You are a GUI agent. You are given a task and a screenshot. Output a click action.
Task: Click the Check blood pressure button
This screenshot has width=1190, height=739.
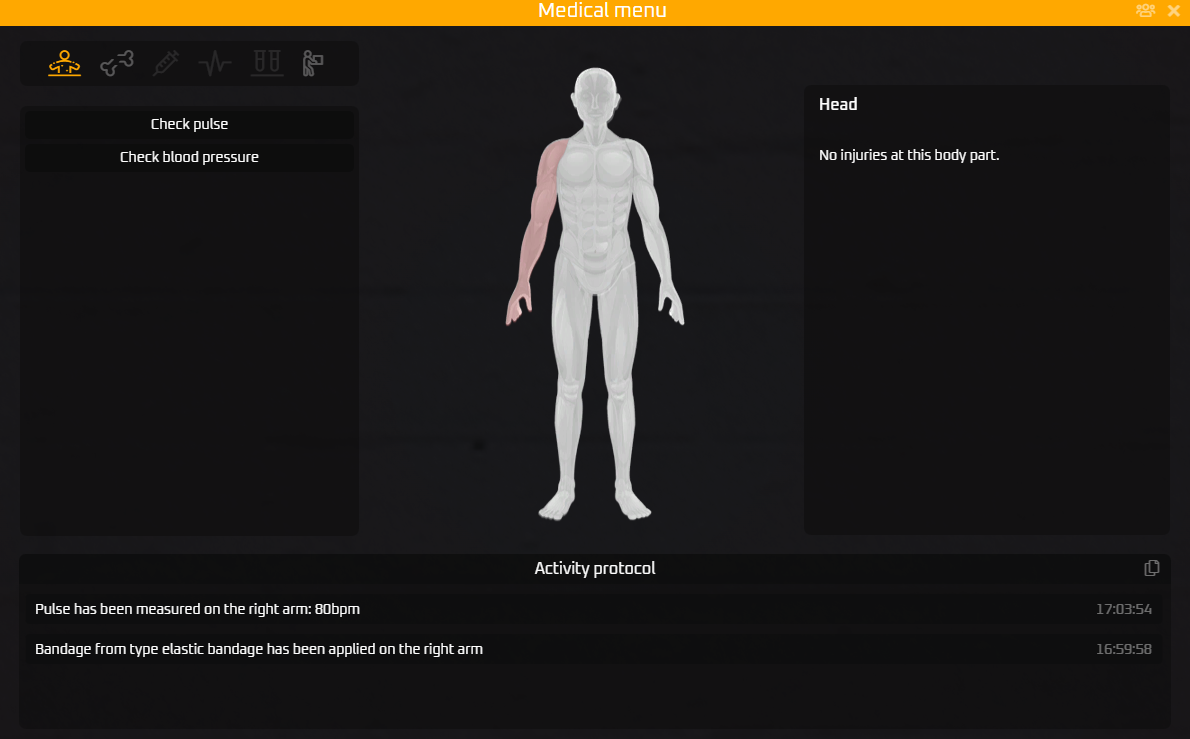(189, 157)
